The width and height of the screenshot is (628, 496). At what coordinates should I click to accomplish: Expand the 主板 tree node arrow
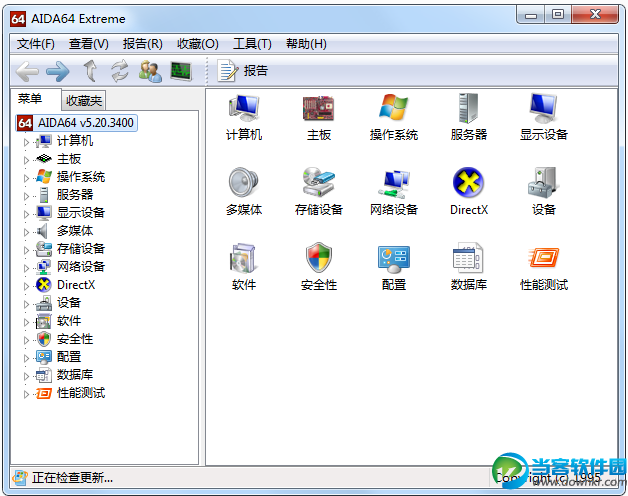pyautogui.click(x=26, y=160)
